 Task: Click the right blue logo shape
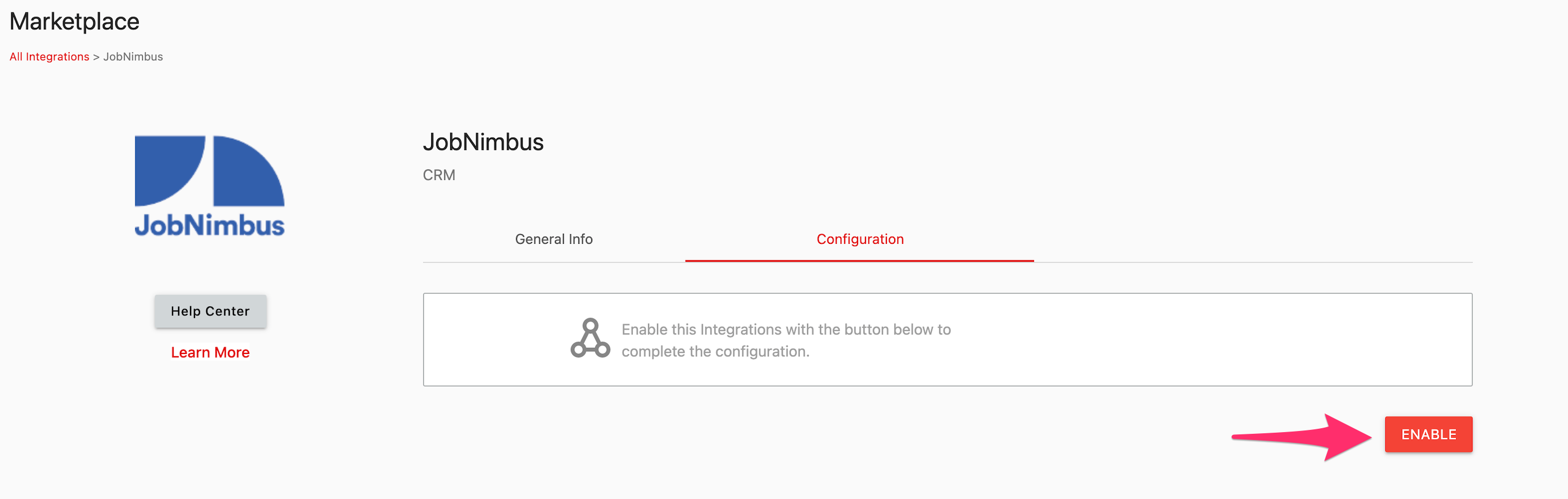click(x=248, y=170)
